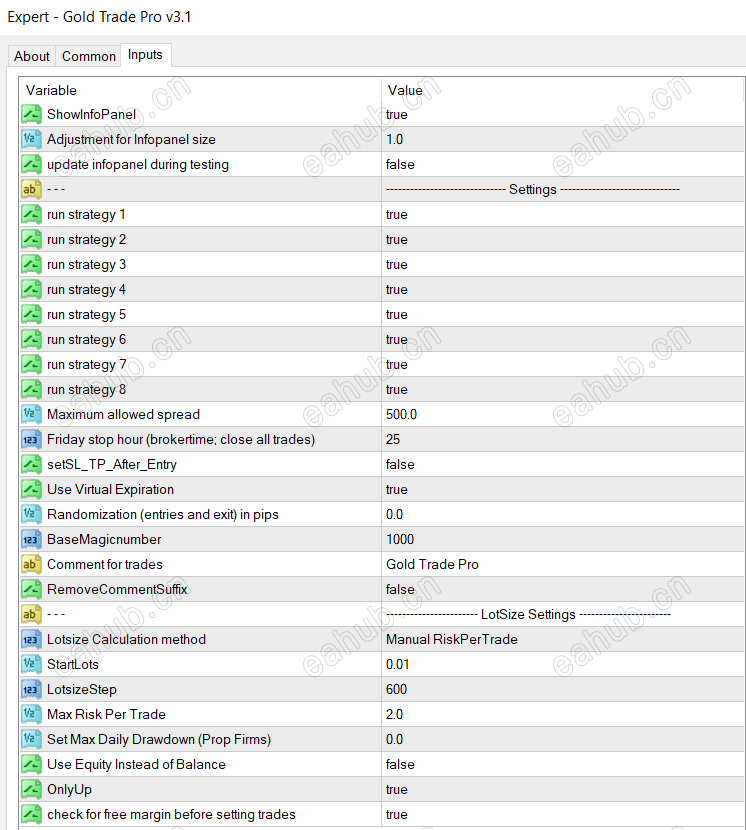Click the Variable column header
Screen dimensions: 746x830
[x=200, y=90]
